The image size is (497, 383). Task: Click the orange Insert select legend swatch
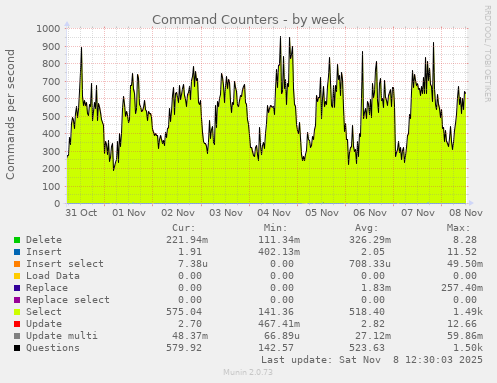click(x=17, y=264)
